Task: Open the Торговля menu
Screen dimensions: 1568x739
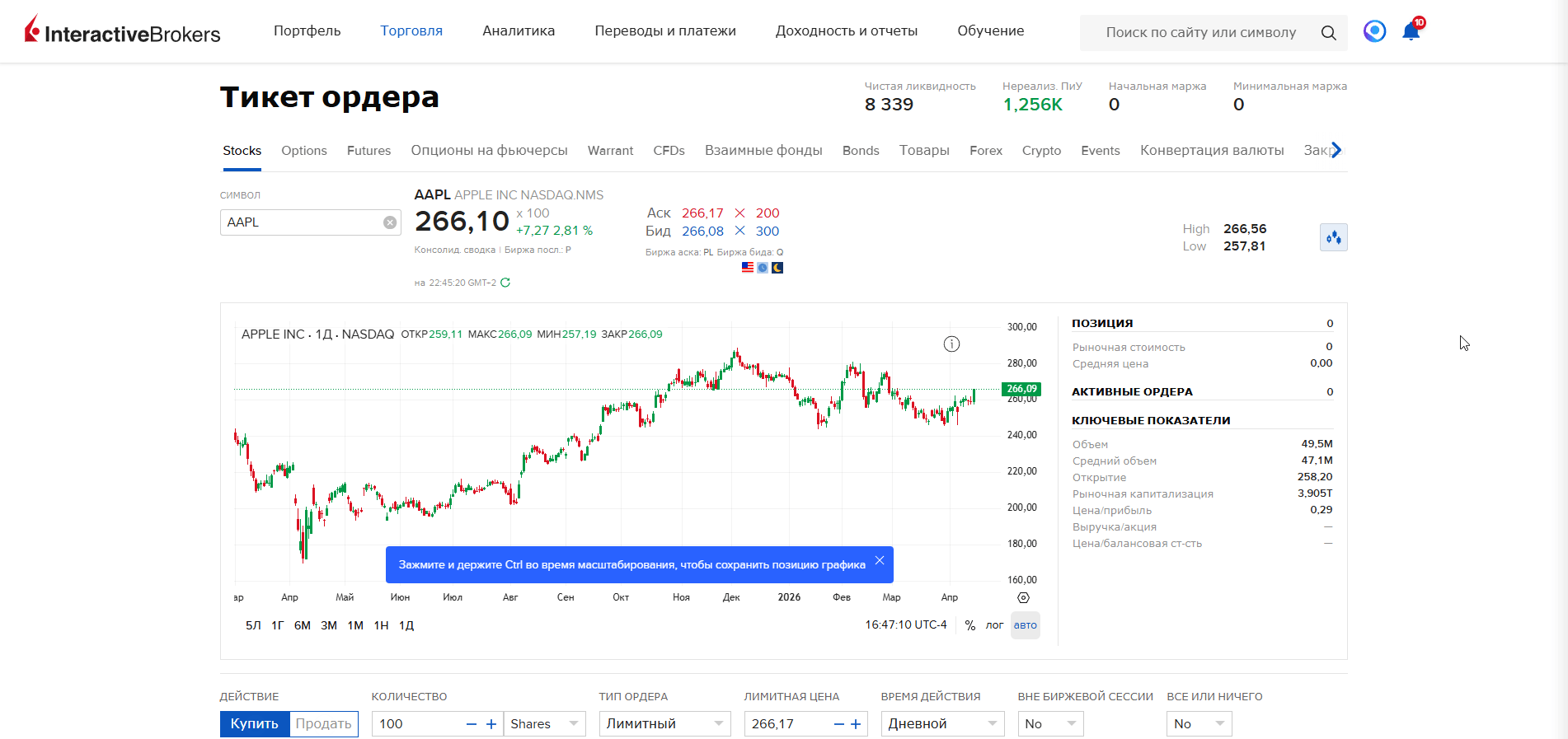Action: (x=411, y=31)
